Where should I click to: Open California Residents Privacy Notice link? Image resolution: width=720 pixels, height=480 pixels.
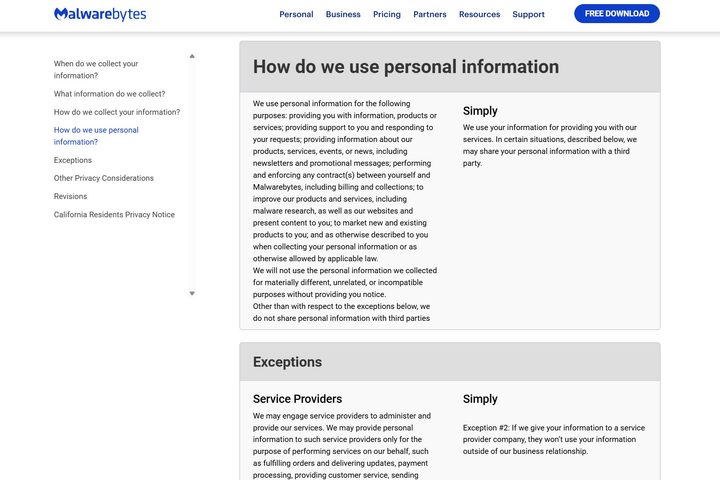click(114, 215)
